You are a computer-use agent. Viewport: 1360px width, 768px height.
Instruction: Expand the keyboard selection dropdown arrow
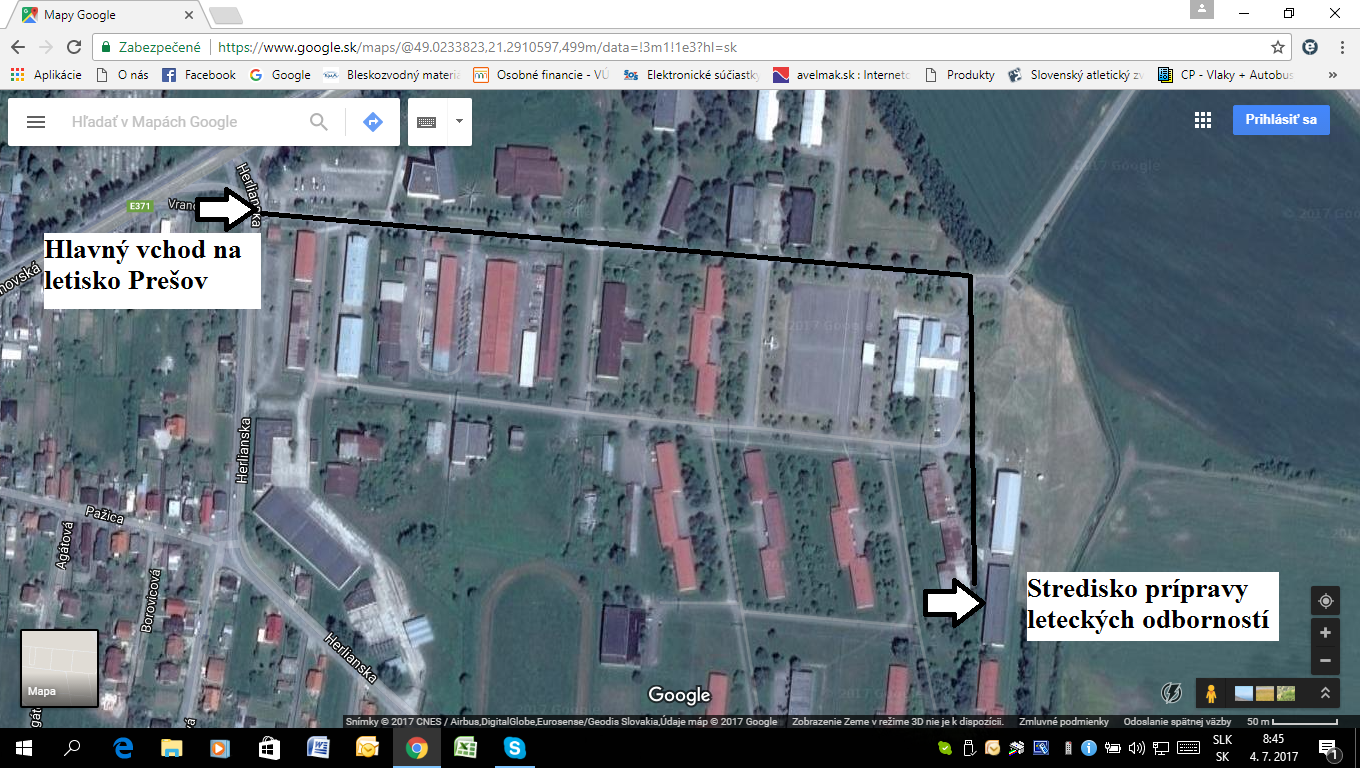point(457,121)
